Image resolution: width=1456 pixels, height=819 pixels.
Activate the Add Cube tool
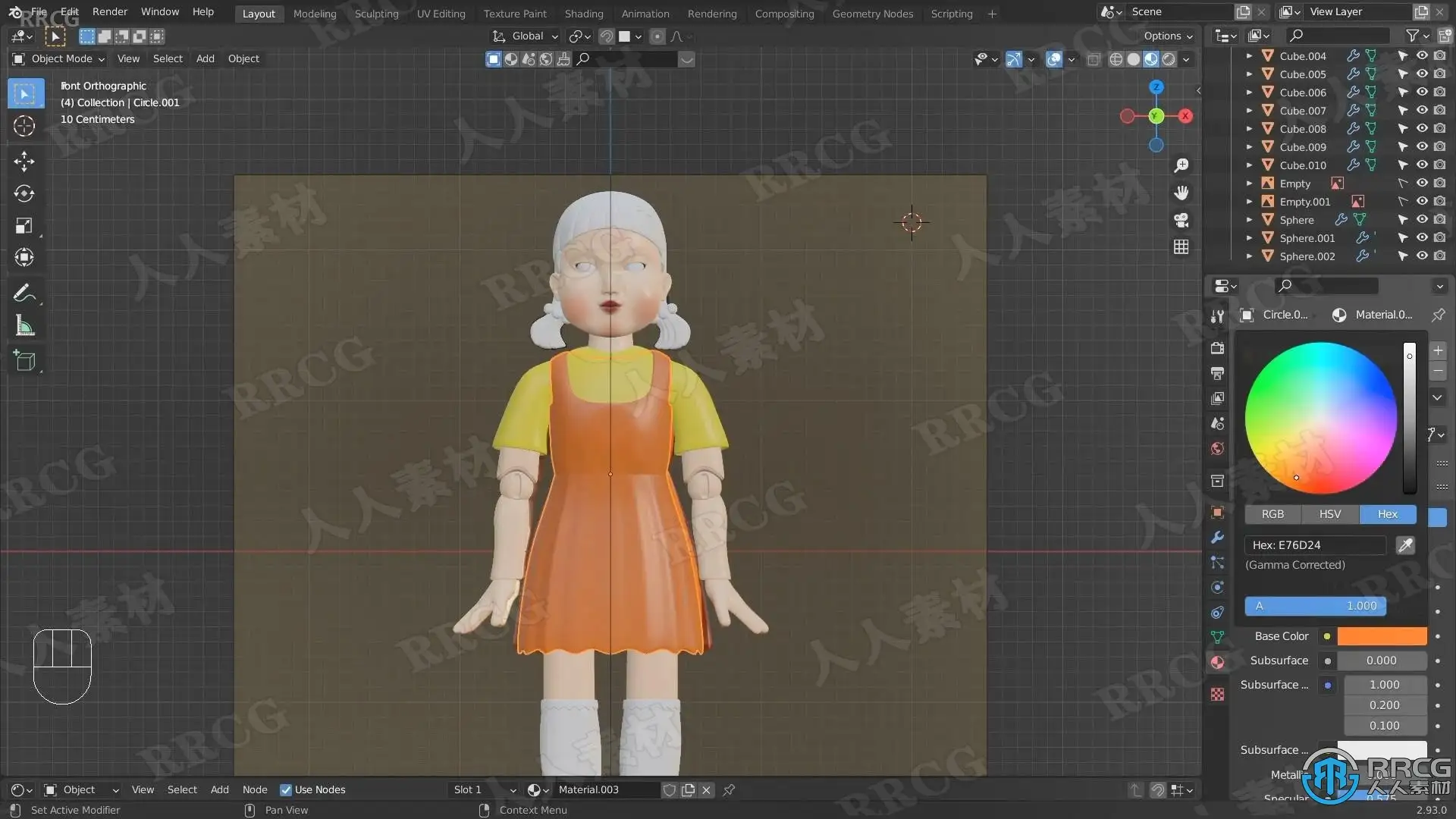24,361
